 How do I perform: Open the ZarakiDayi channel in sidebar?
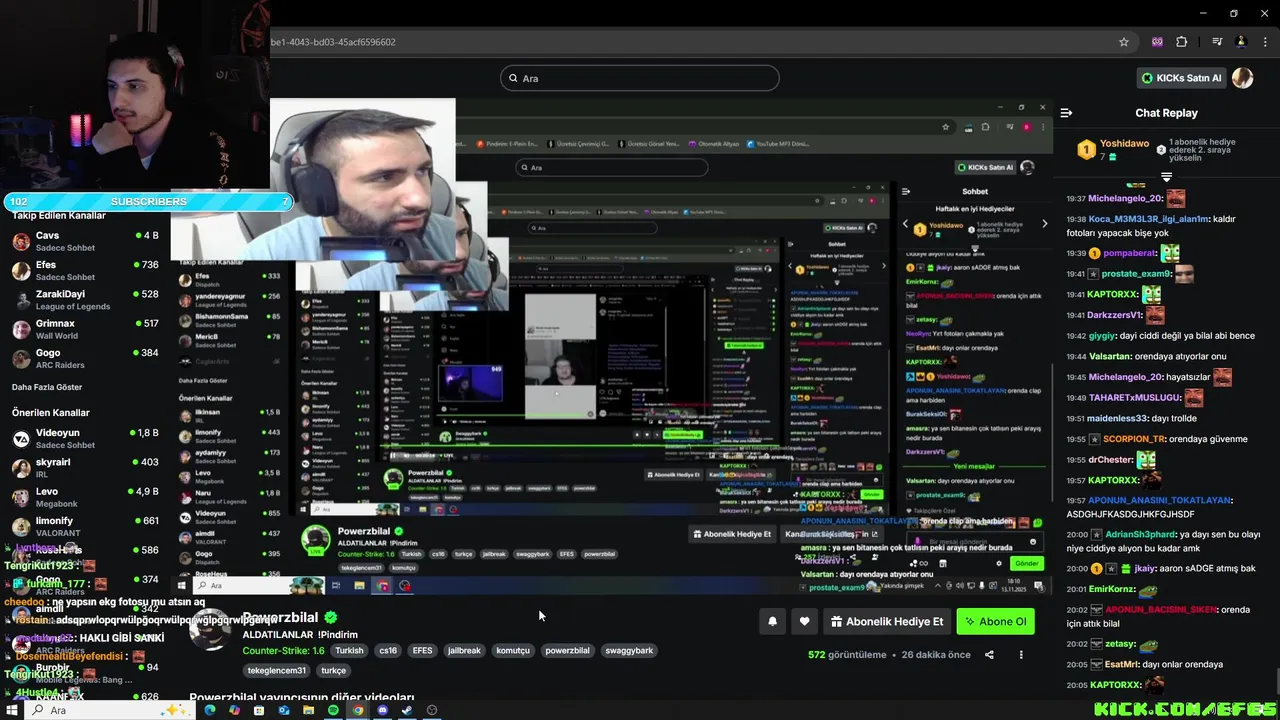click(85, 300)
